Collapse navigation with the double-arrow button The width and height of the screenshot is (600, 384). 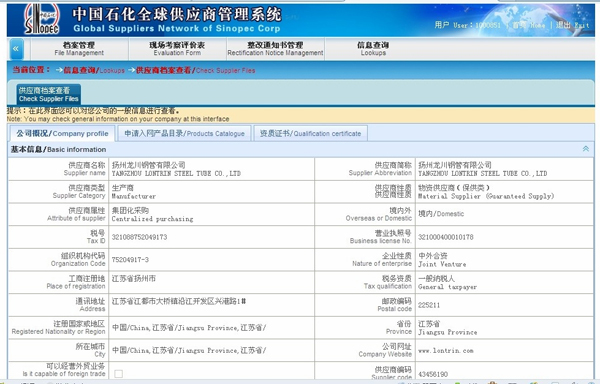pos(16,49)
